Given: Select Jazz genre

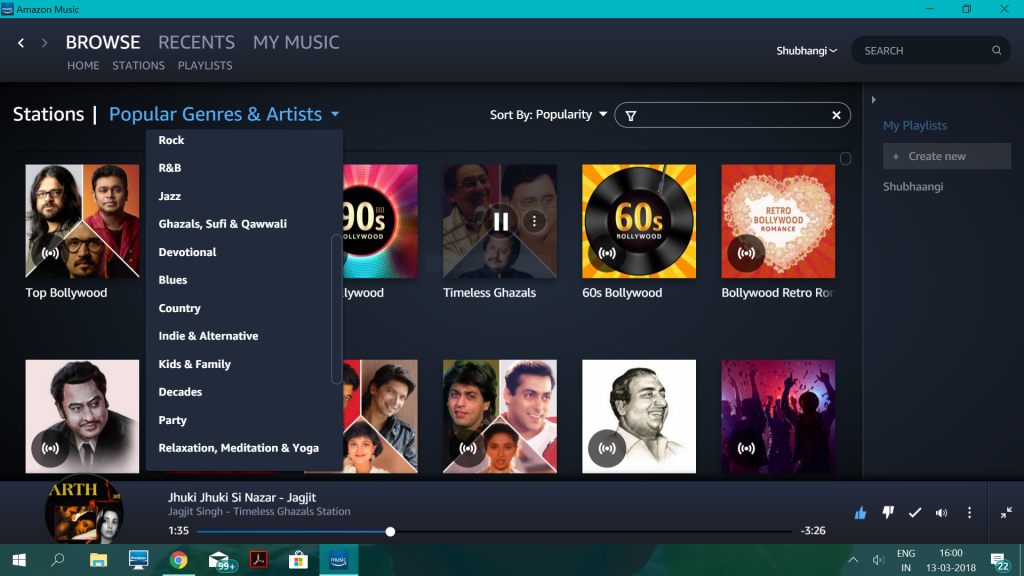Looking at the screenshot, I should (x=169, y=196).
